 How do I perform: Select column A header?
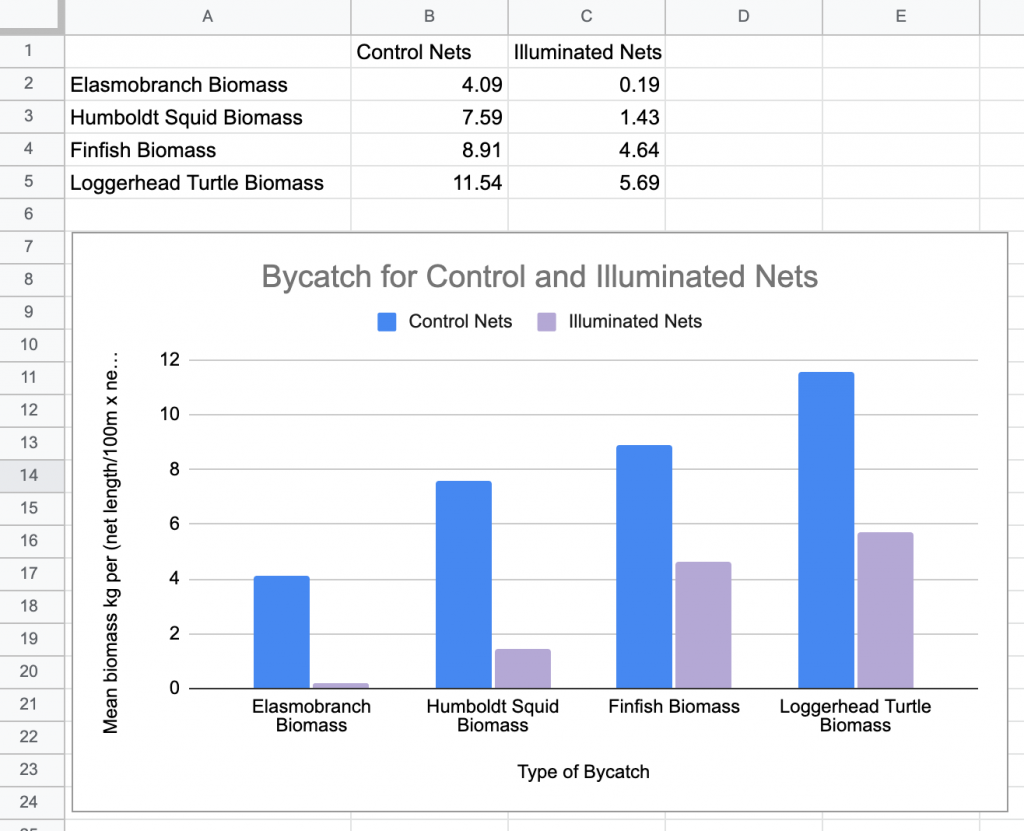pos(207,16)
